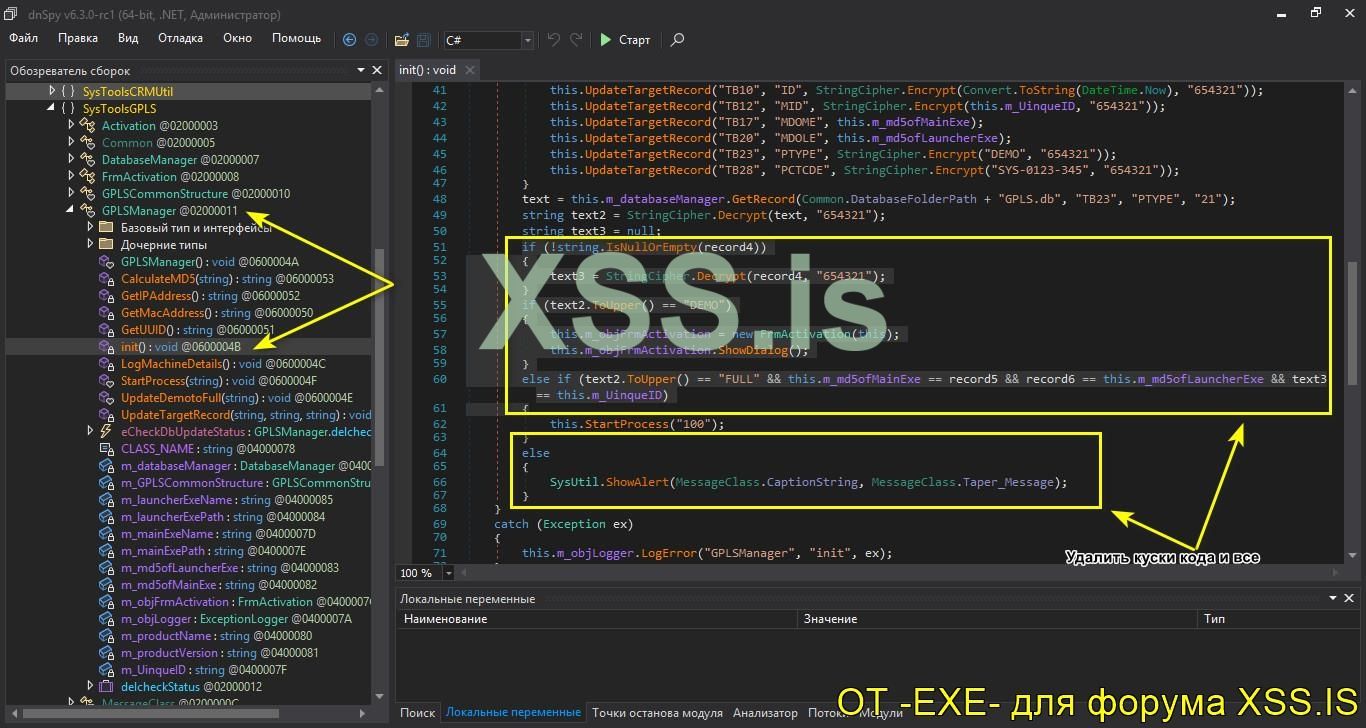This screenshot has height=728, width=1366.
Task: Open the 100 % zoom dropdown
Action: pos(449,573)
